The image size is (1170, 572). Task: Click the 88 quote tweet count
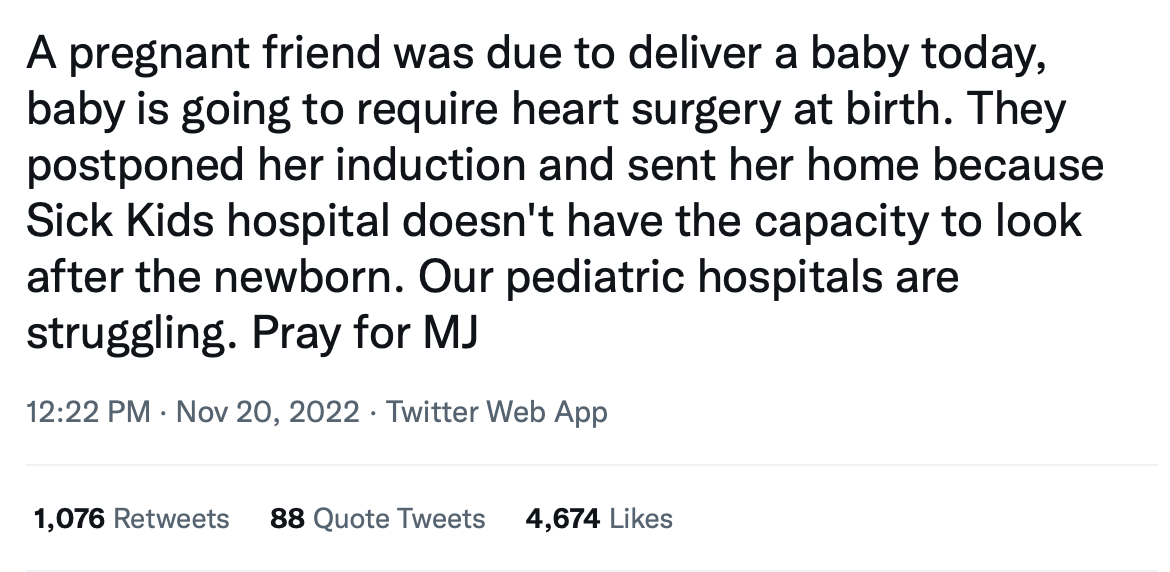[x=287, y=519]
